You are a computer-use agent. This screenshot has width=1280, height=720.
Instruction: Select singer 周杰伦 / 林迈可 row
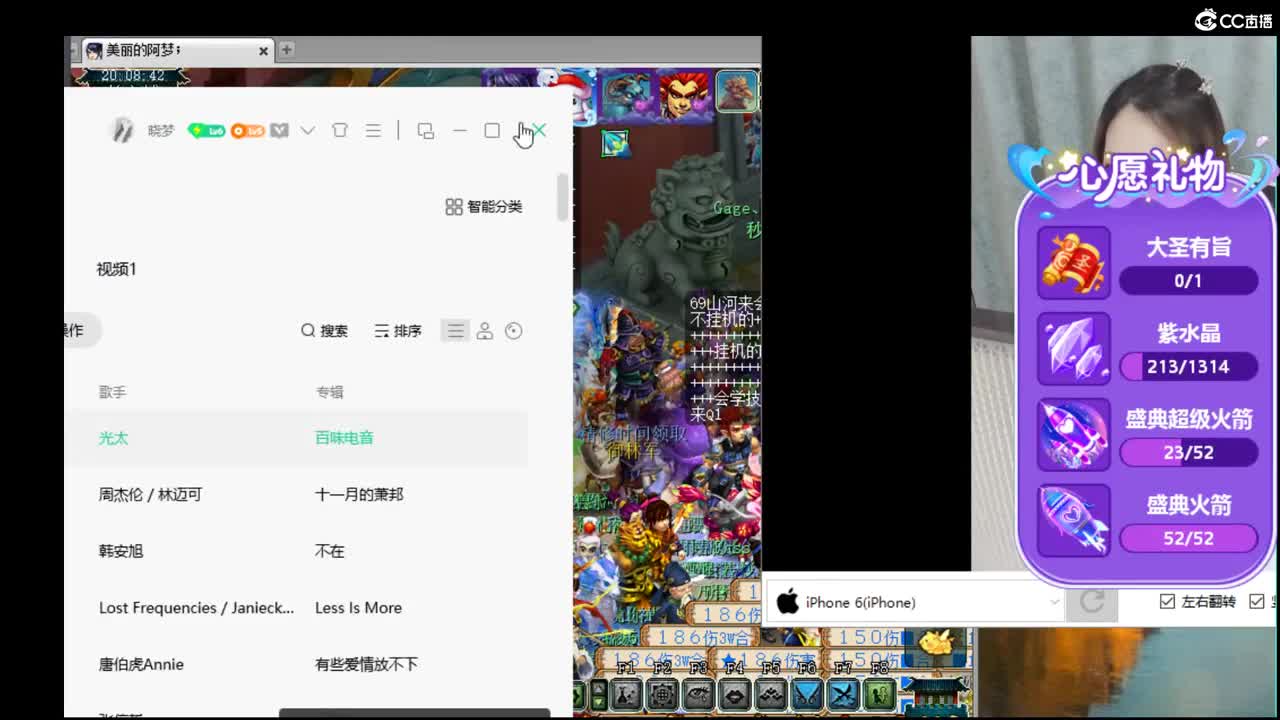click(150, 494)
